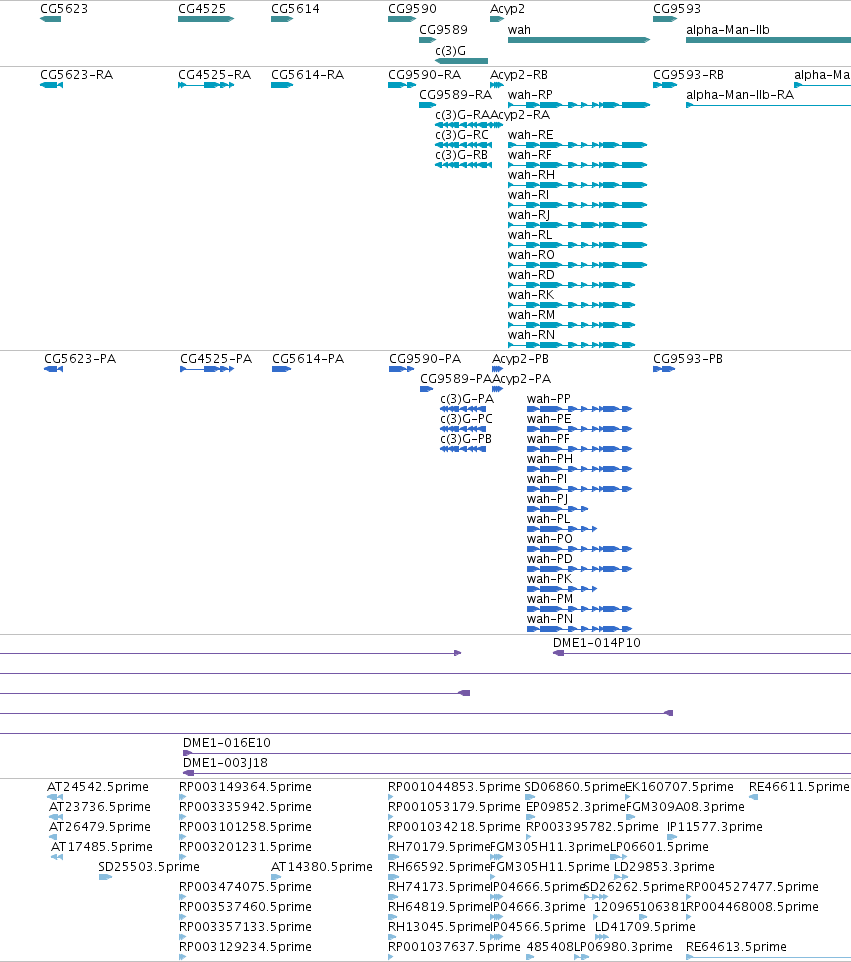Click the wah-RE transcript label
The height and width of the screenshot is (962, 851).
pyautogui.click(x=531, y=134)
